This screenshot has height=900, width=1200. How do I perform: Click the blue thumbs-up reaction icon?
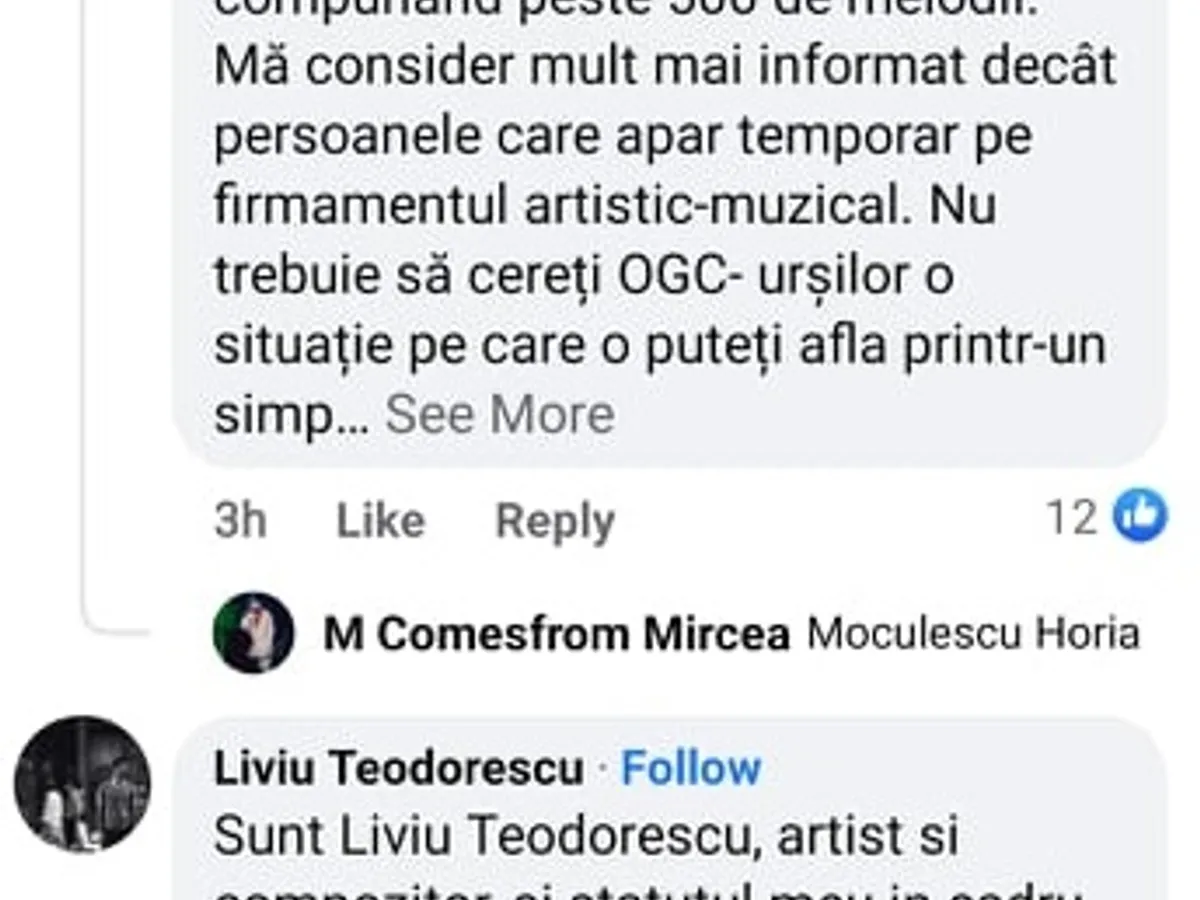point(1140,516)
